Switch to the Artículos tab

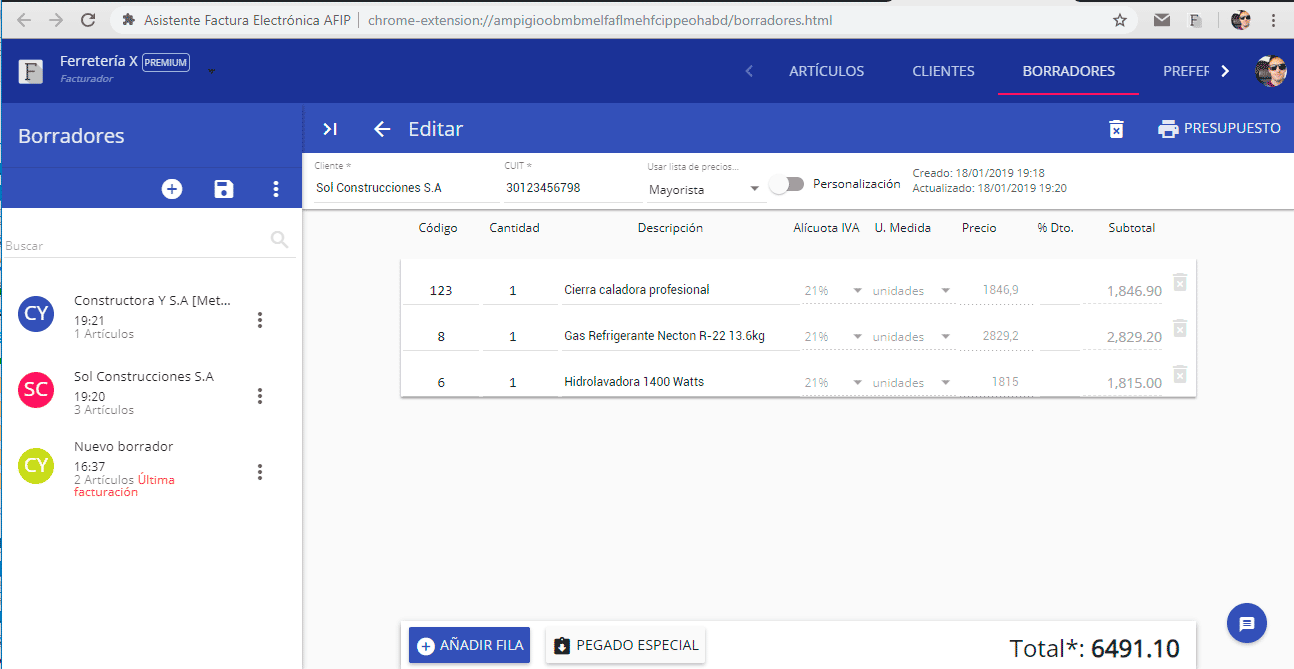point(826,71)
